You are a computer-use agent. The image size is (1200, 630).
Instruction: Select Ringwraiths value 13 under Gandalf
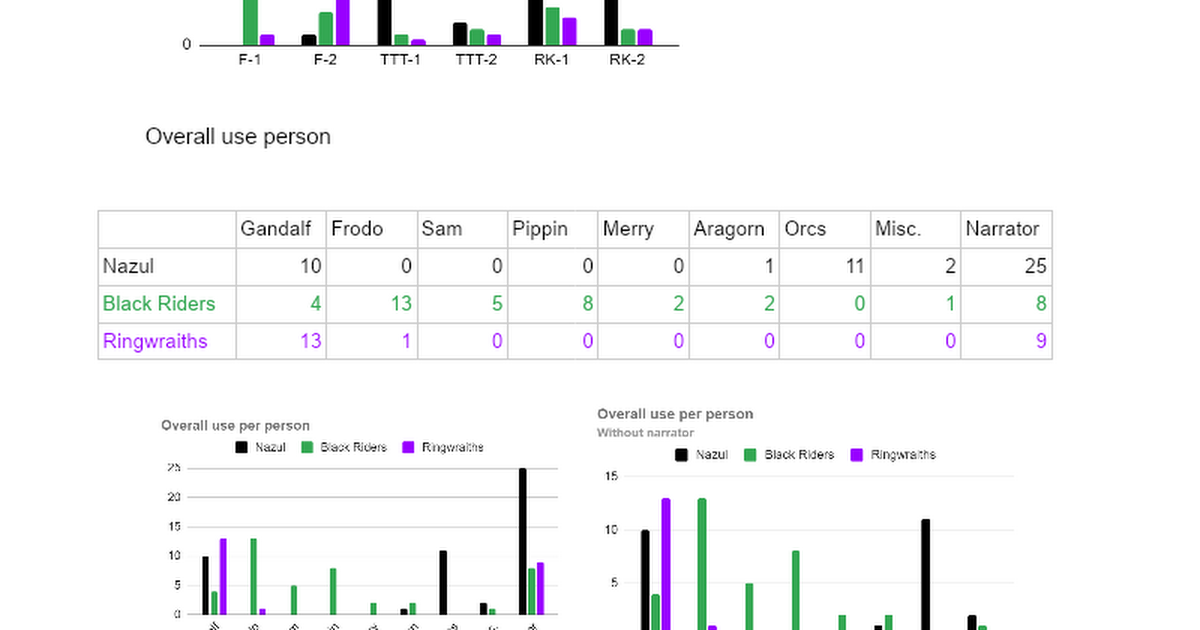click(x=281, y=341)
